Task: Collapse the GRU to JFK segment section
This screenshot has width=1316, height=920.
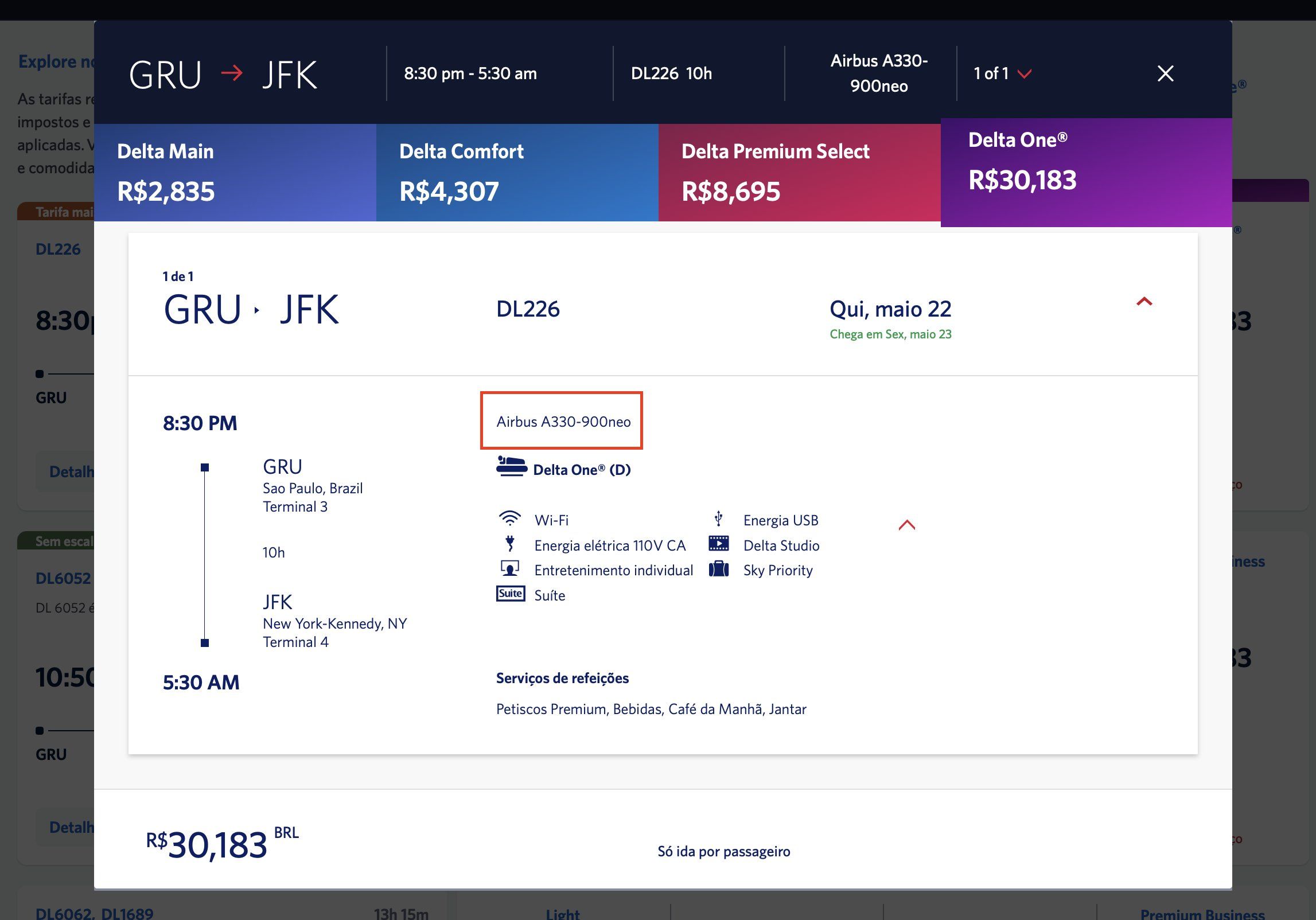Action: pos(1144,302)
